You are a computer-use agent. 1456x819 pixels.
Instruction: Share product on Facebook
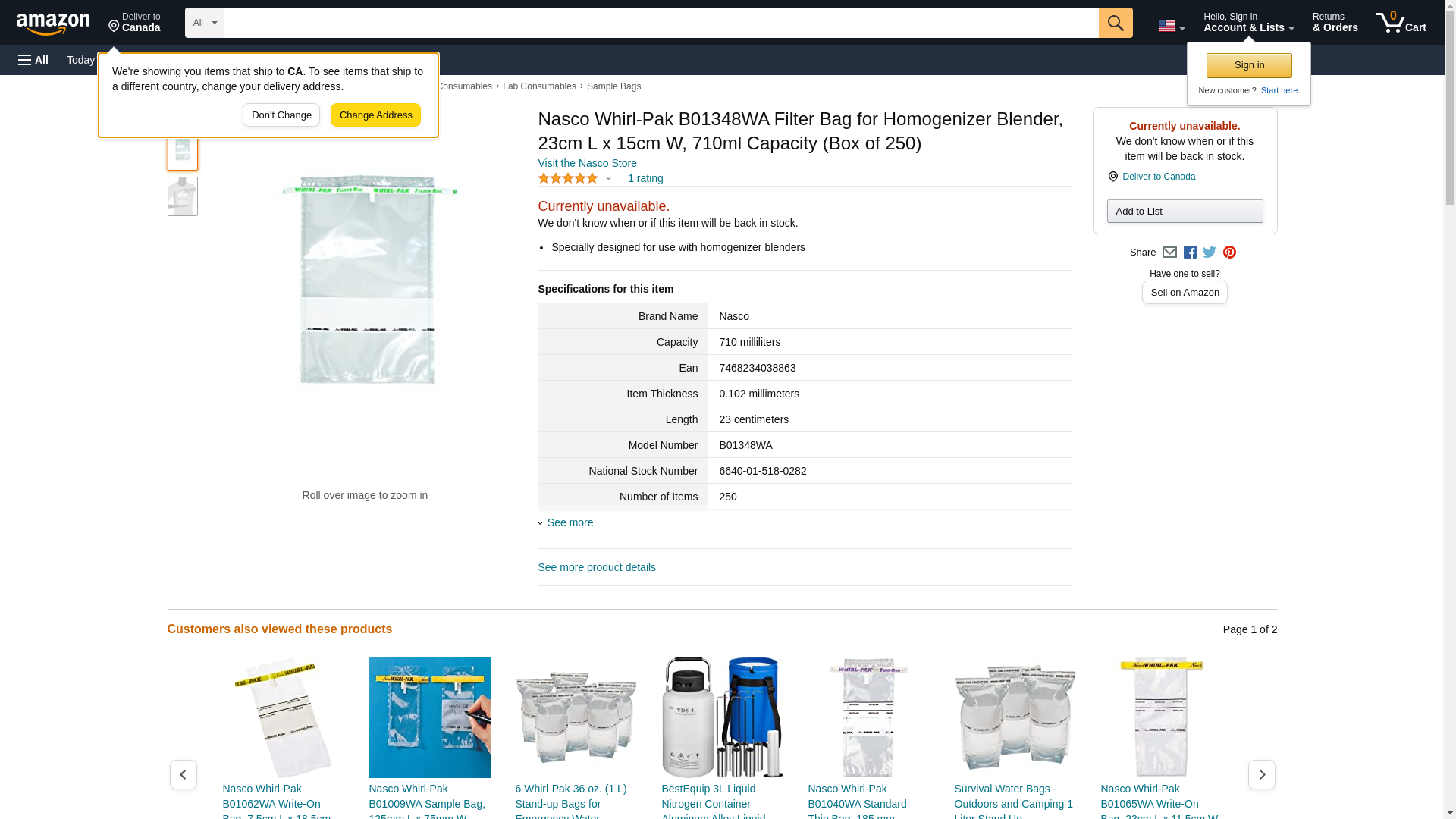point(1190,253)
